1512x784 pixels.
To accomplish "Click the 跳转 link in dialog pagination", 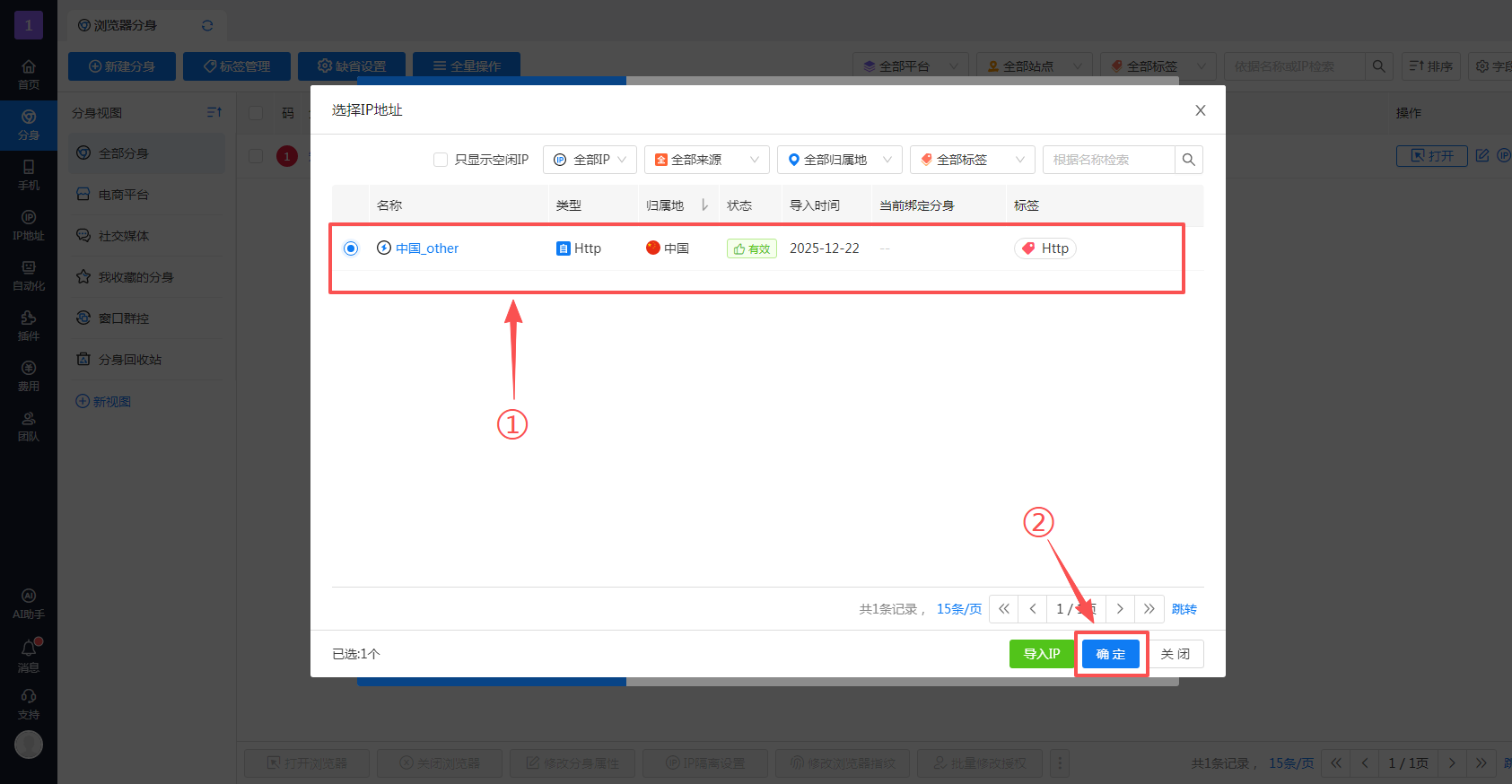I will coord(1184,609).
